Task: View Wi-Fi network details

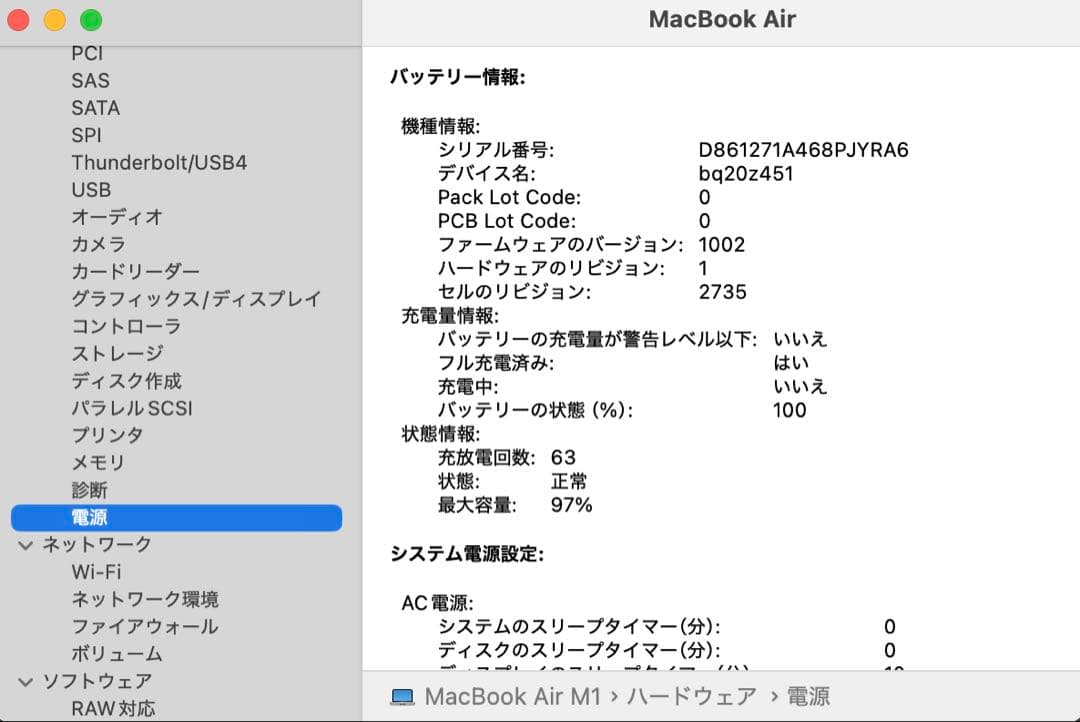Action: coord(97,572)
